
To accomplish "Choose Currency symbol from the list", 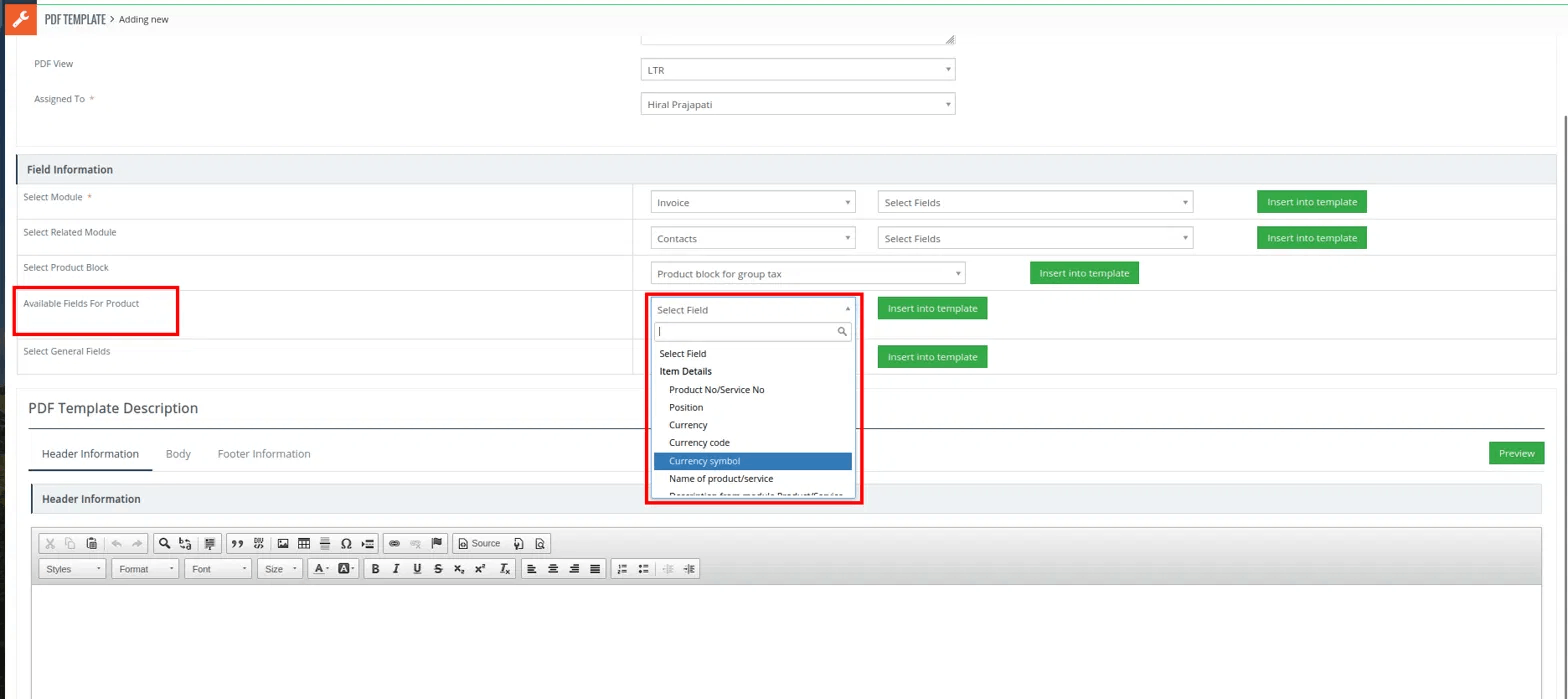I will [753, 461].
